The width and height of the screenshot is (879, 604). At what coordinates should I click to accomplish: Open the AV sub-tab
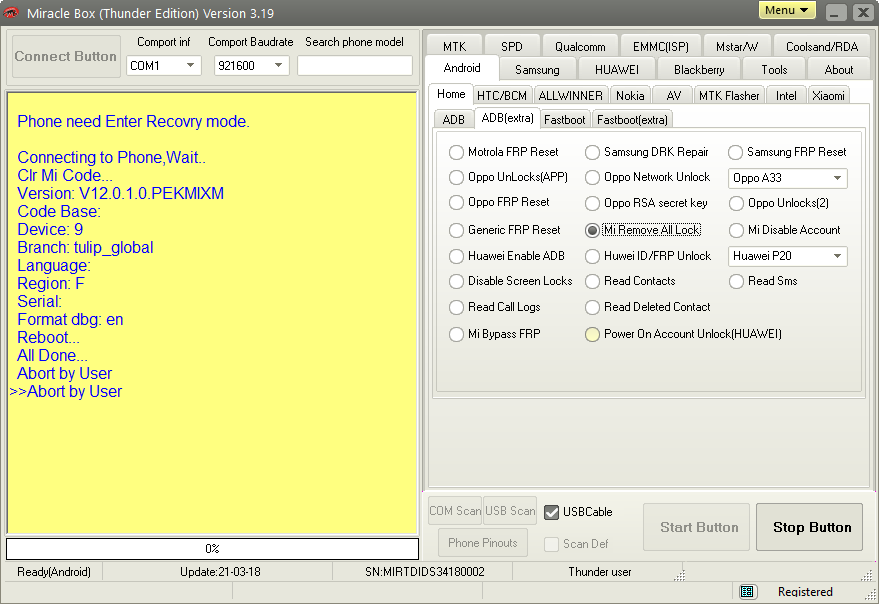click(673, 95)
